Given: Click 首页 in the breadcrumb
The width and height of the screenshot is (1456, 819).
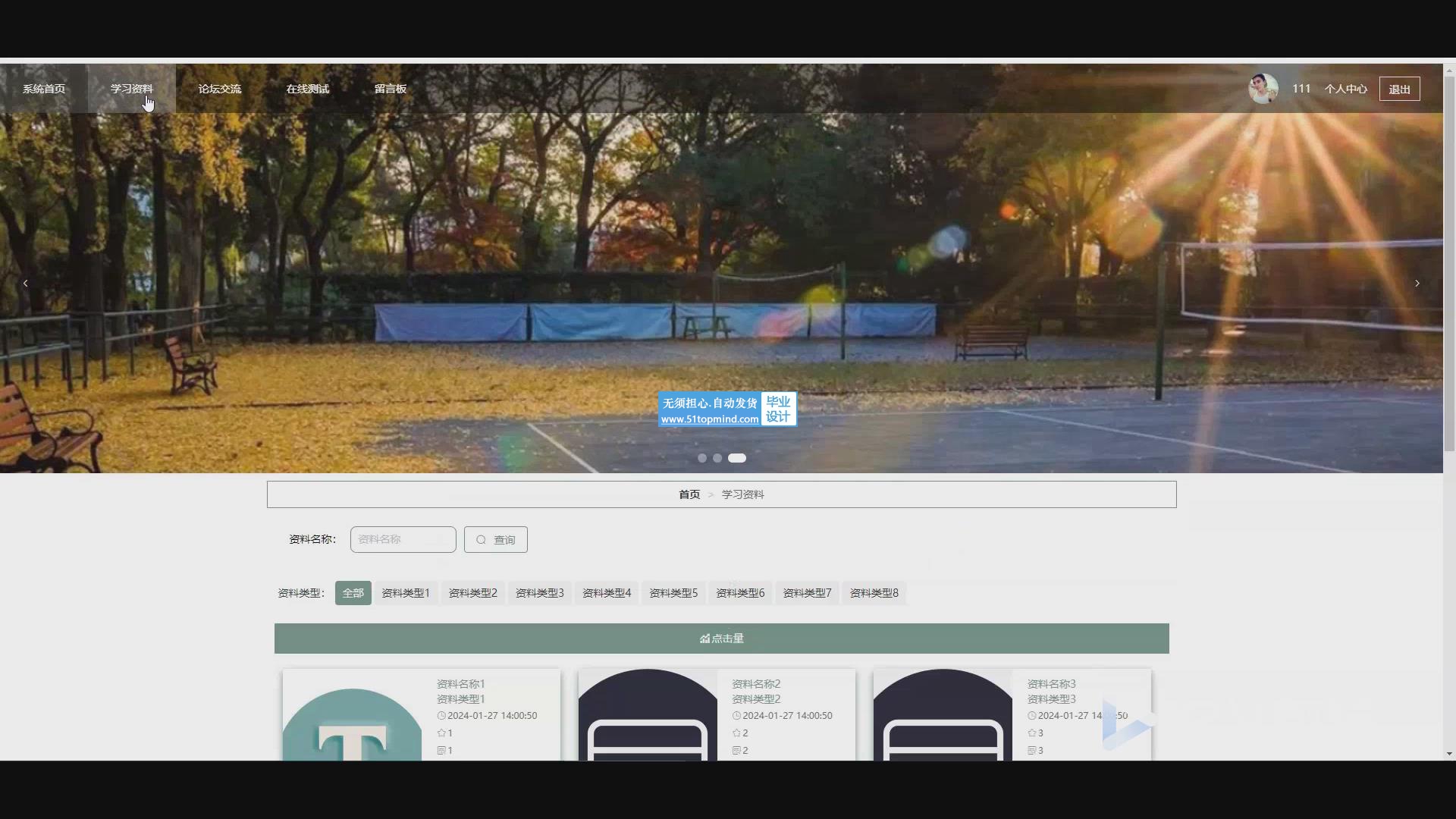Looking at the screenshot, I should click(x=689, y=494).
